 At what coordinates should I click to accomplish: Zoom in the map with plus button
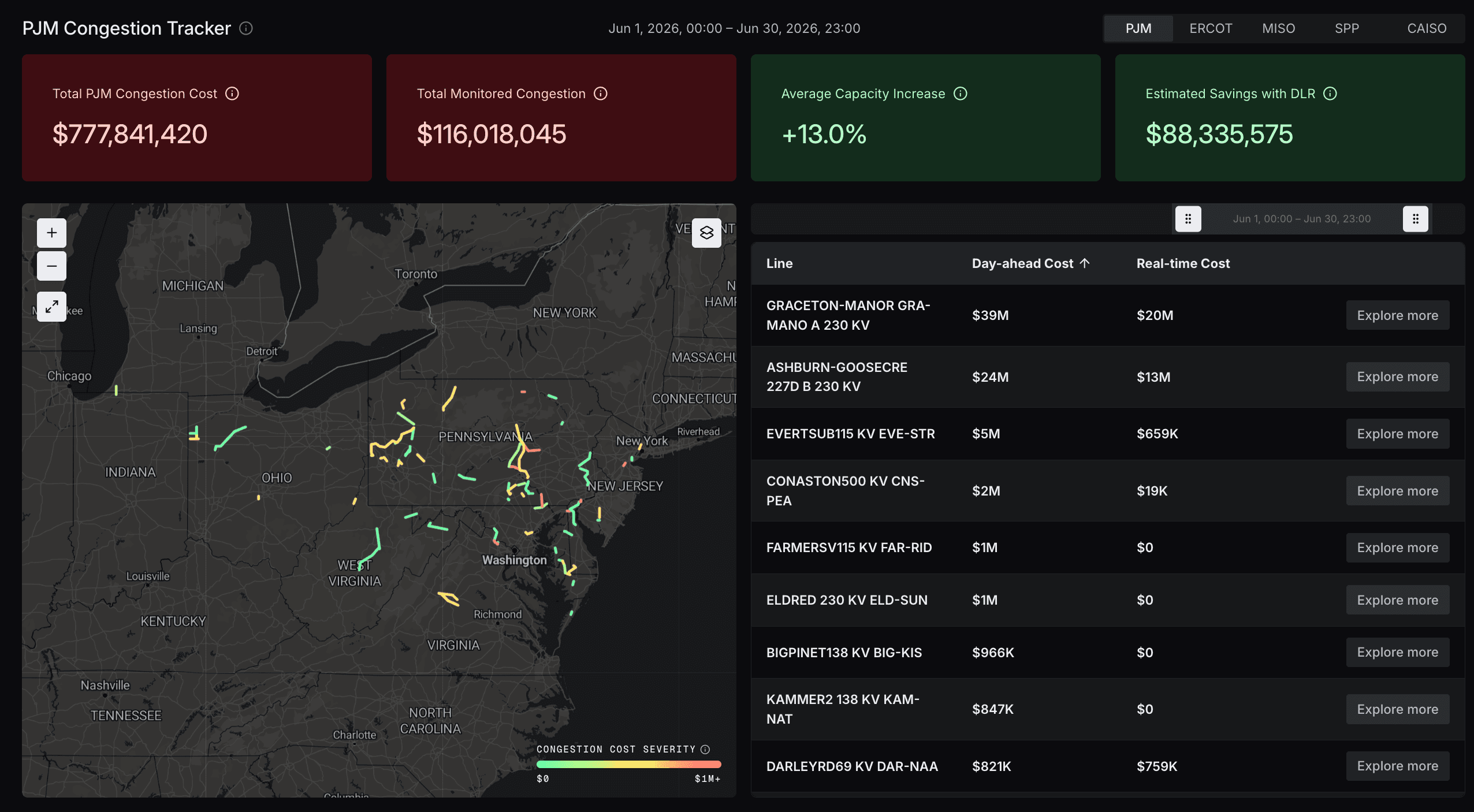(x=52, y=233)
